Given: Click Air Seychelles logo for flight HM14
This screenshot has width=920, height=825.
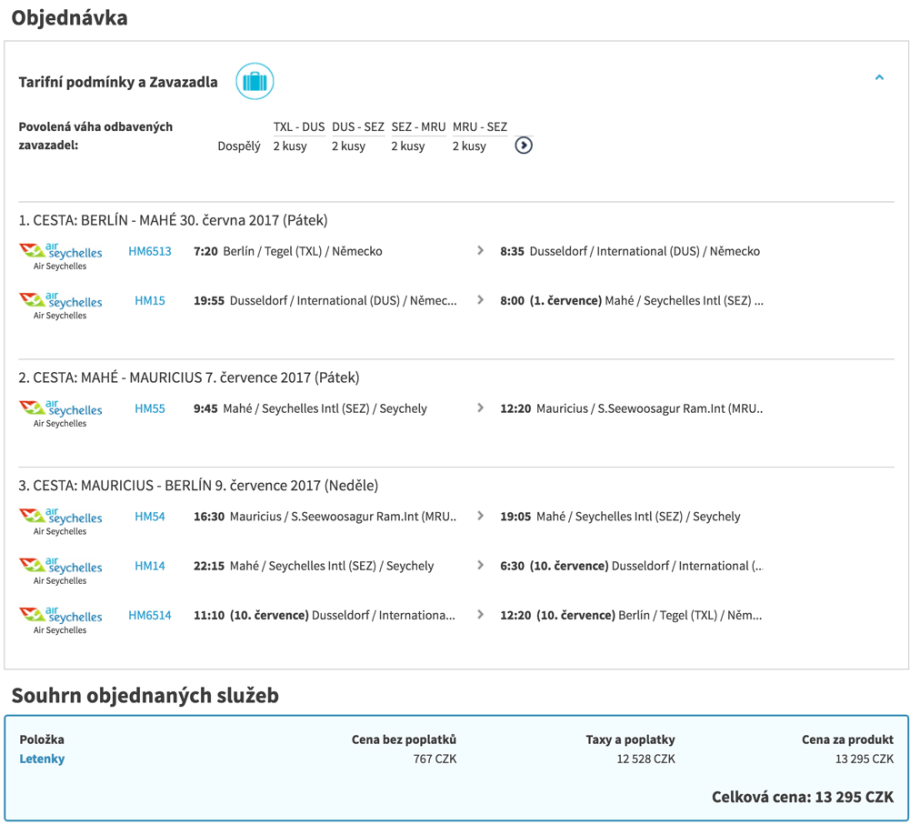Looking at the screenshot, I should [61, 570].
